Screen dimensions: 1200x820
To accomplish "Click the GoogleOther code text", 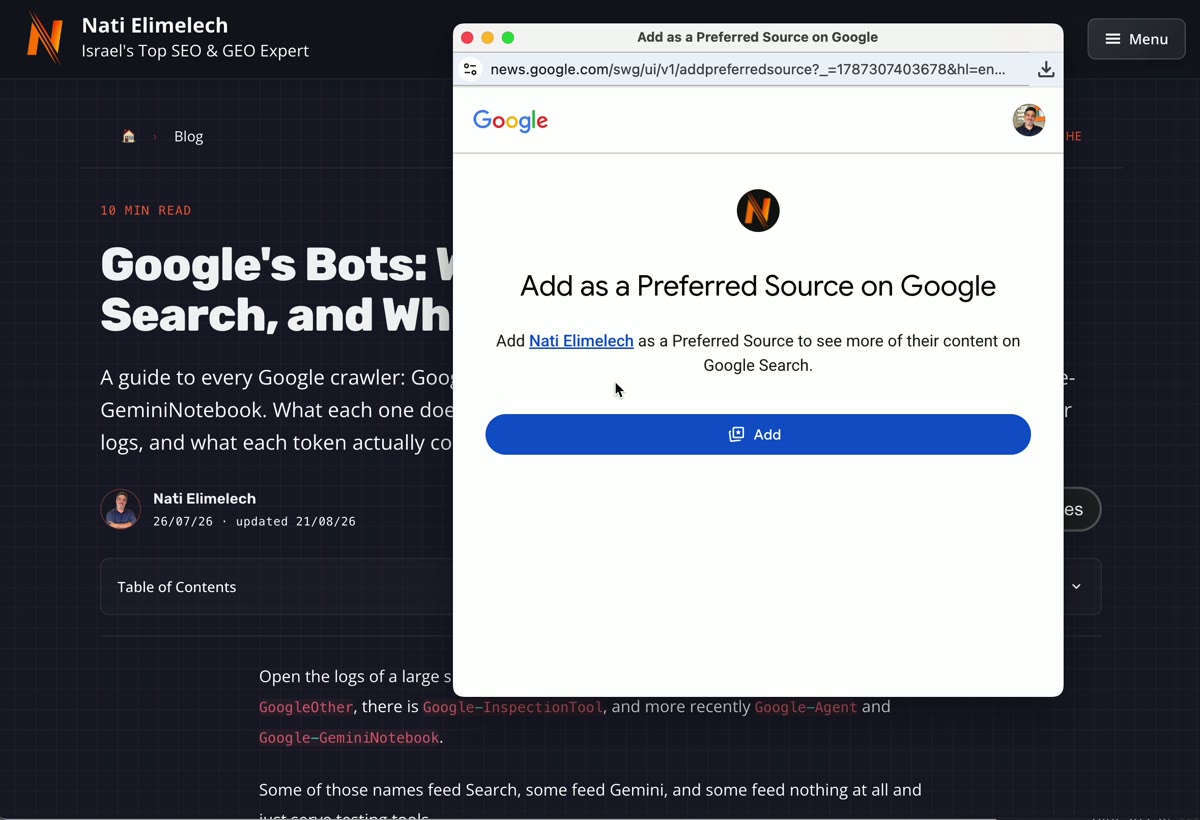I will pyautogui.click(x=306, y=707).
